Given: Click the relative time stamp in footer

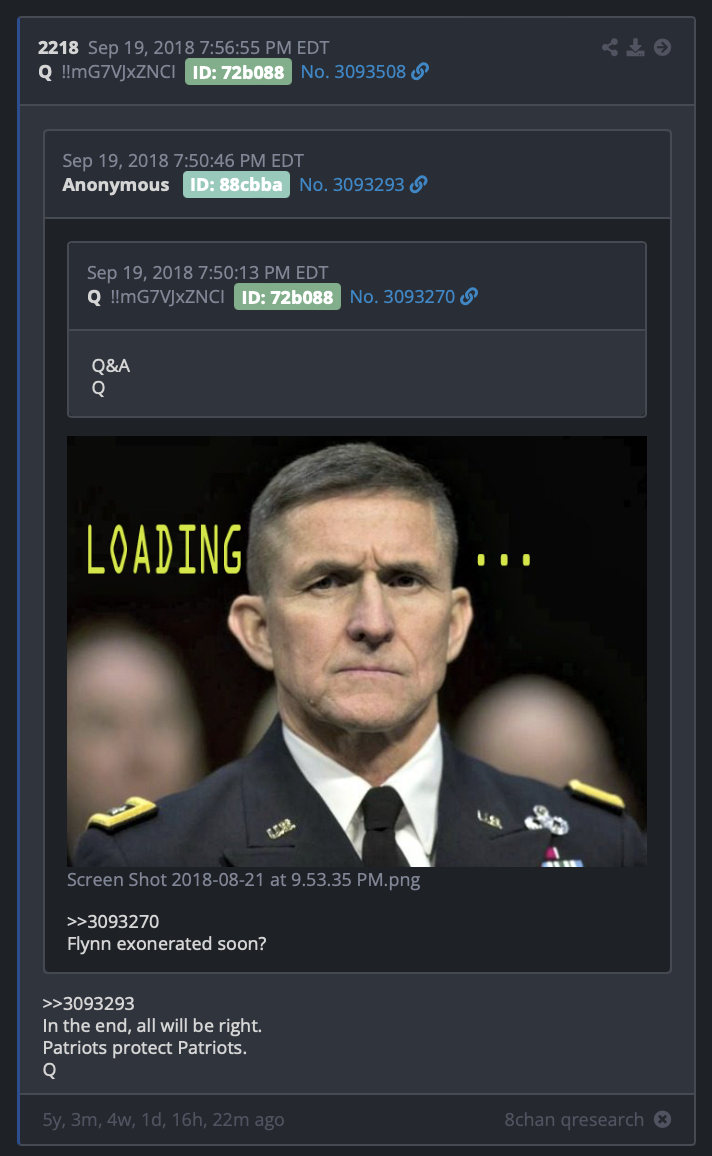Looking at the screenshot, I should coord(163,1119).
